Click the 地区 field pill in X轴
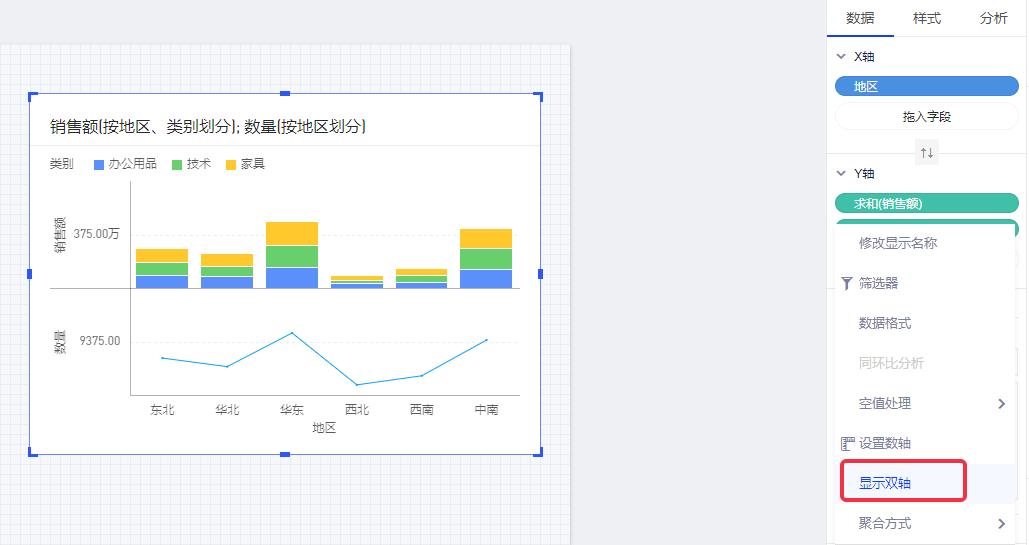Viewport: 1029px width, 545px height. (926, 87)
